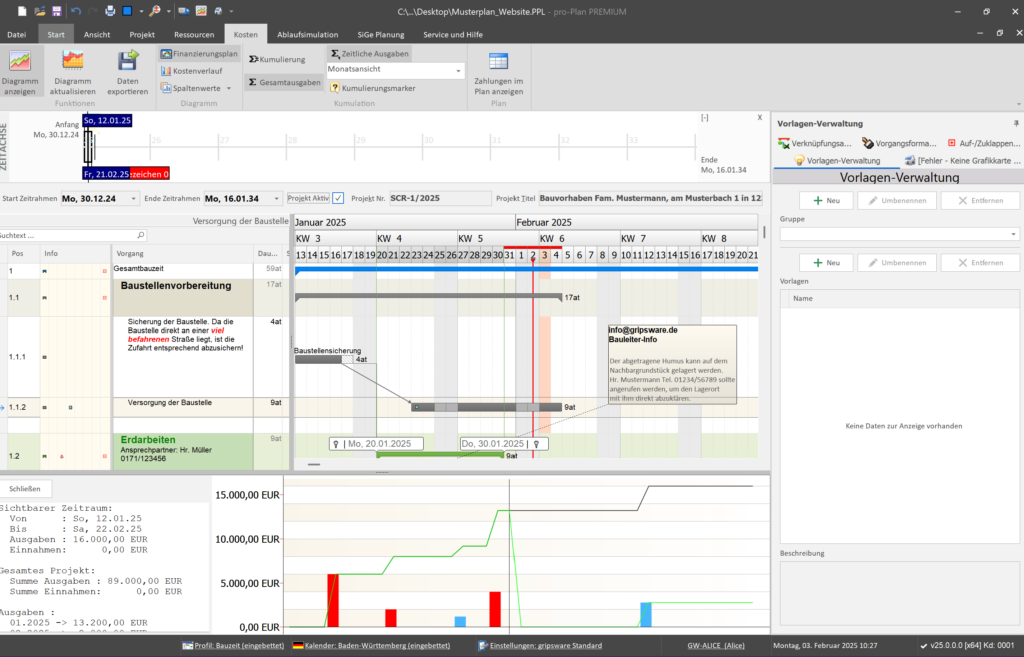The height and width of the screenshot is (657, 1024).
Task: Click into the Suchtext search field
Action: pyautogui.click(x=70, y=236)
